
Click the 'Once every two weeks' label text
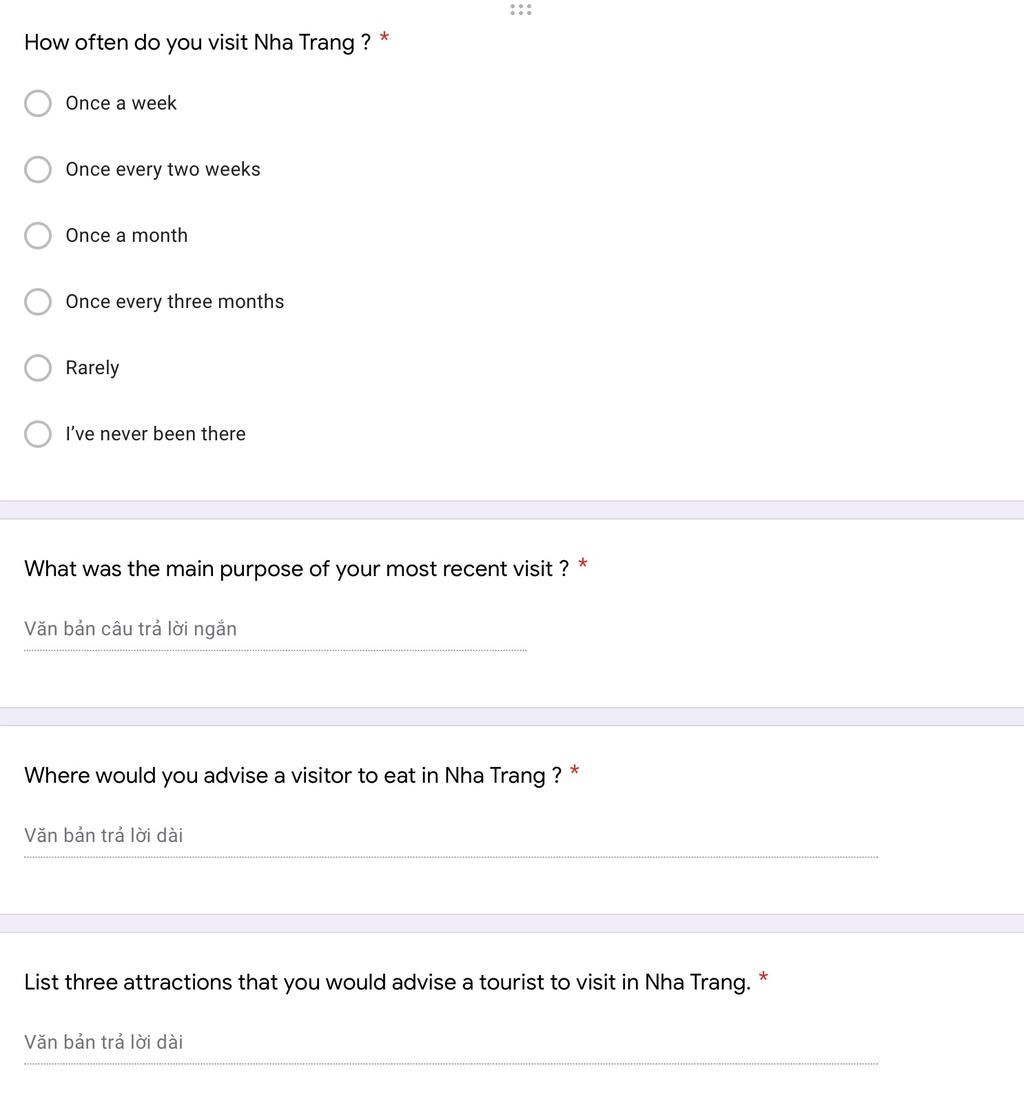click(x=163, y=170)
